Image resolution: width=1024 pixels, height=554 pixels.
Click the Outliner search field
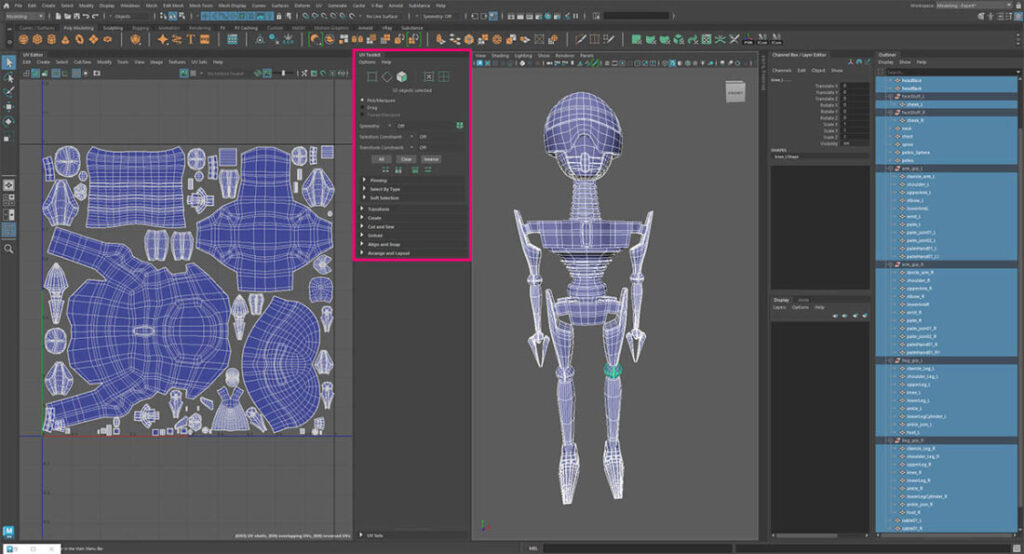click(951, 72)
